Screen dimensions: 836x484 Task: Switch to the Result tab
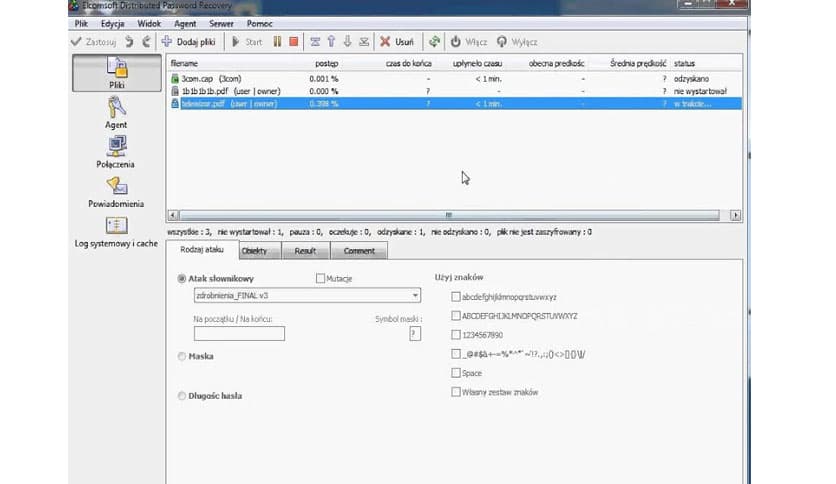tap(306, 251)
